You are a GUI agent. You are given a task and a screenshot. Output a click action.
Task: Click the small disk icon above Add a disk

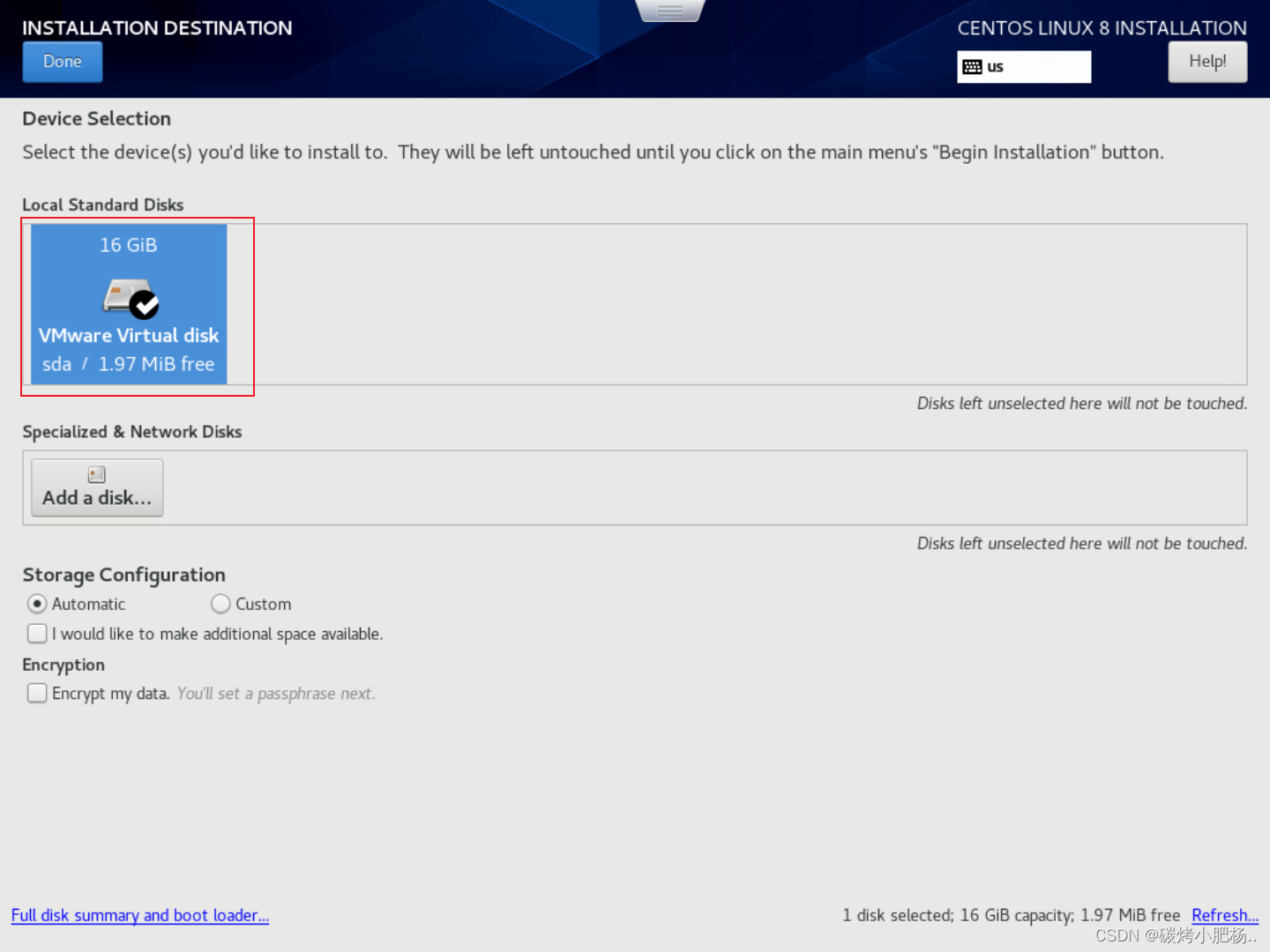coord(97,475)
